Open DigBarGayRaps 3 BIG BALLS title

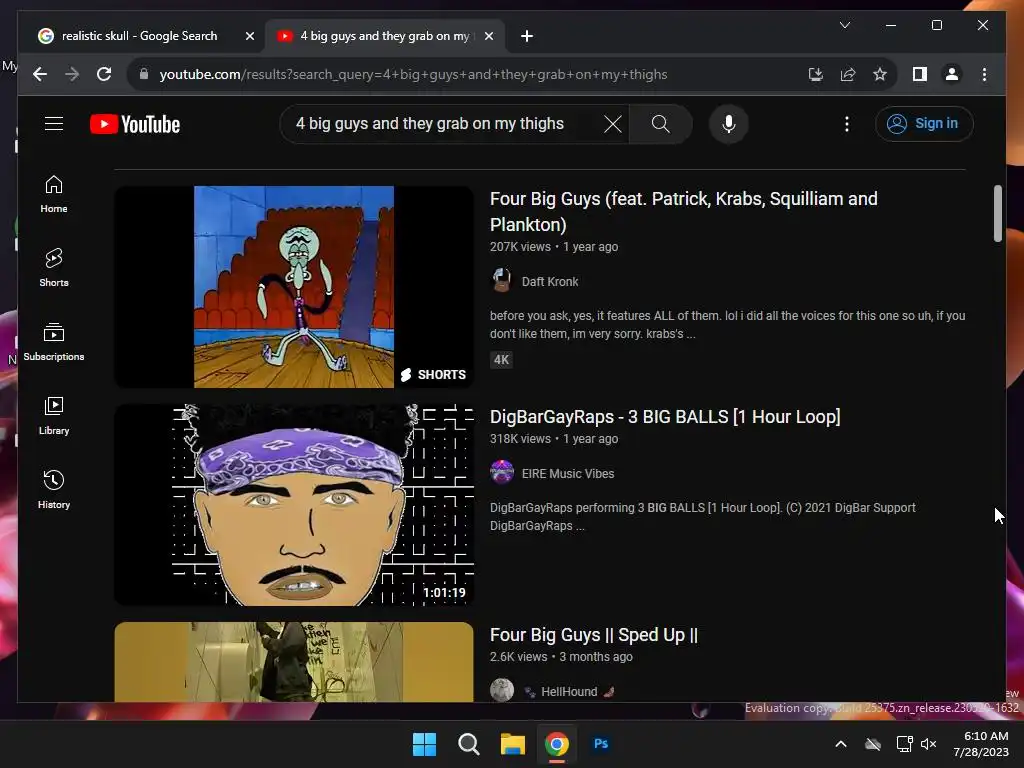tap(665, 417)
